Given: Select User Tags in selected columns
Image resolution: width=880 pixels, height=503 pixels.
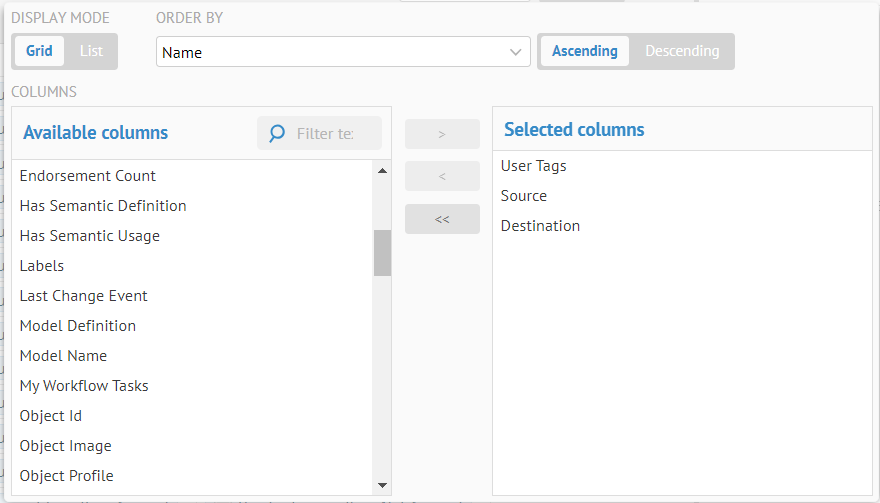Looking at the screenshot, I should point(534,166).
